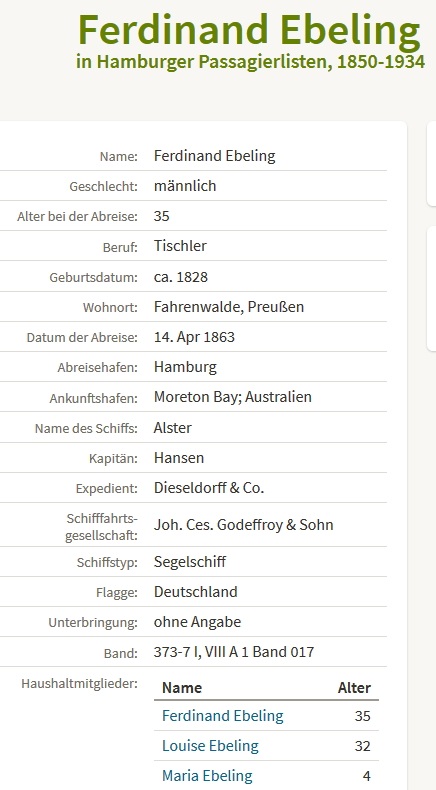This screenshot has height=790, width=436.
Task: Click Joh. Ces. Godeffroy & Sohn text
Action: [x=243, y=525]
